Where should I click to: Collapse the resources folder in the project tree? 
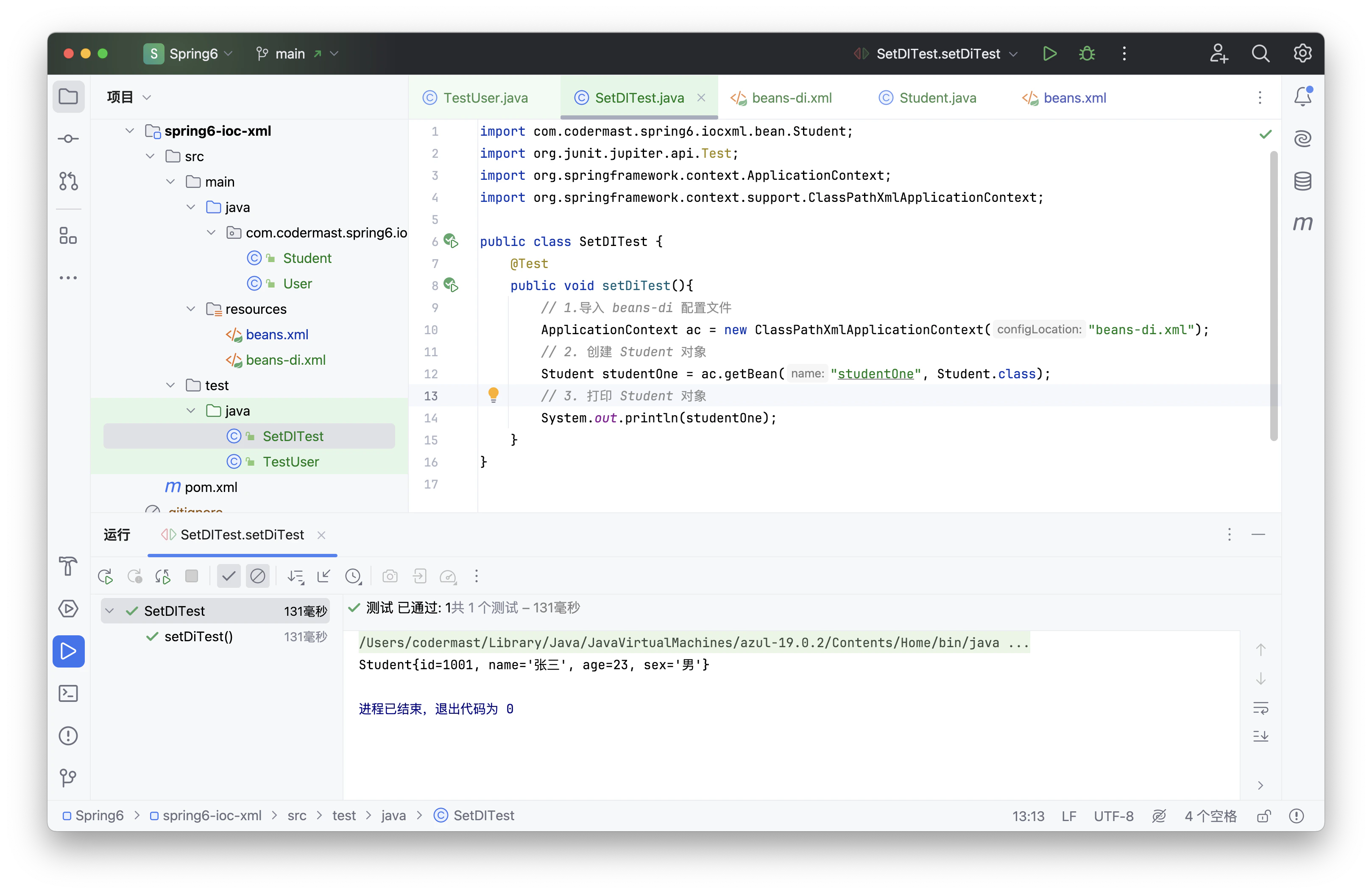click(191, 309)
